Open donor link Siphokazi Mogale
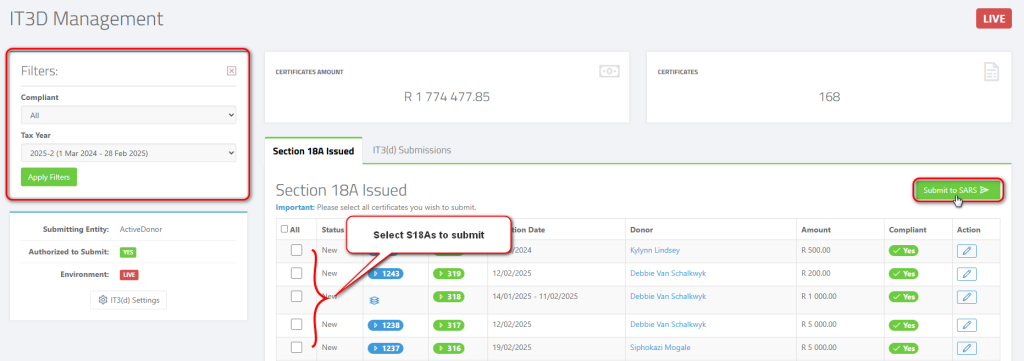The width and height of the screenshot is (1024, 361). click(660, 347)
